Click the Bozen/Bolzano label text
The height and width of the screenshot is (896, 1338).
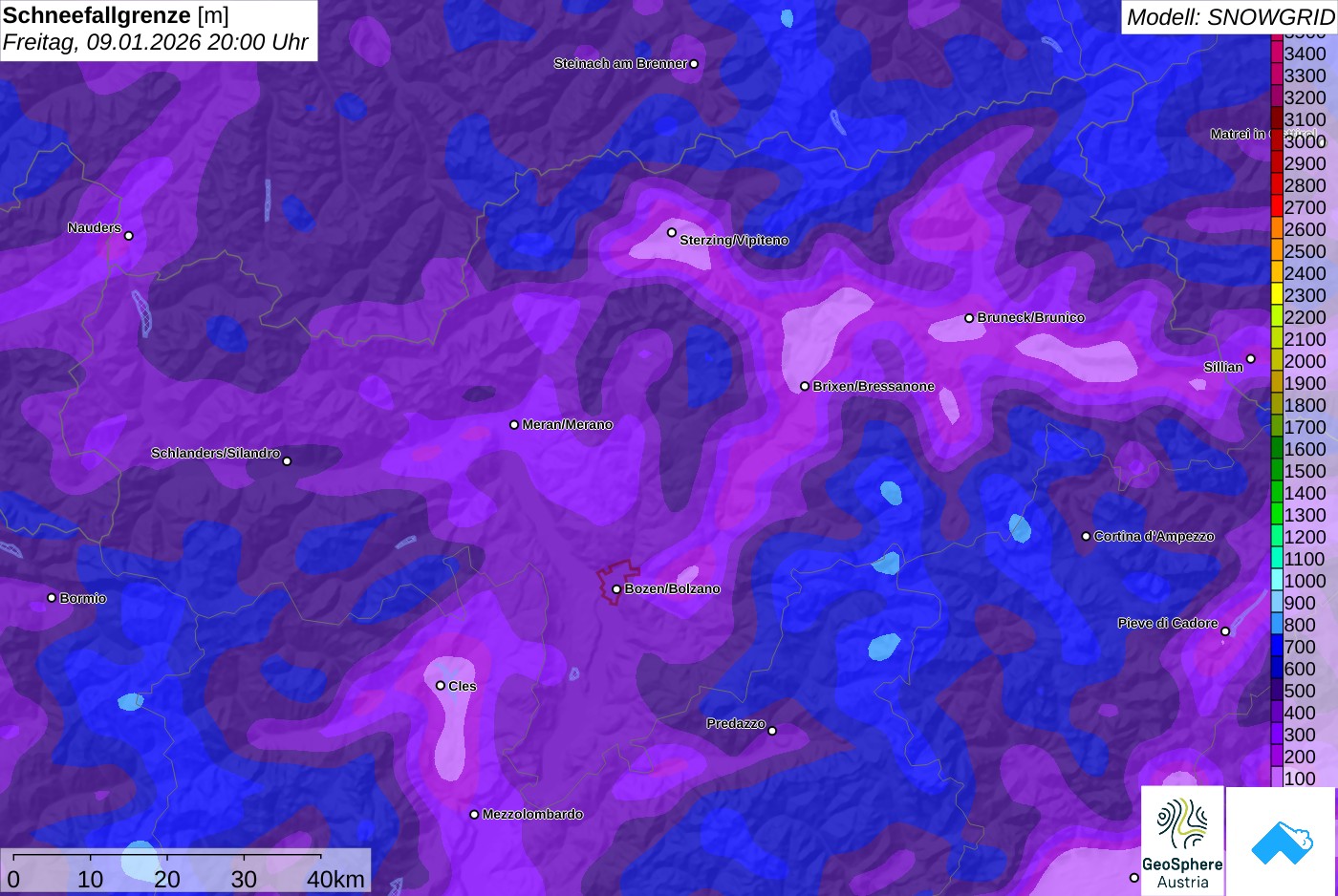(x=672, y=589)
